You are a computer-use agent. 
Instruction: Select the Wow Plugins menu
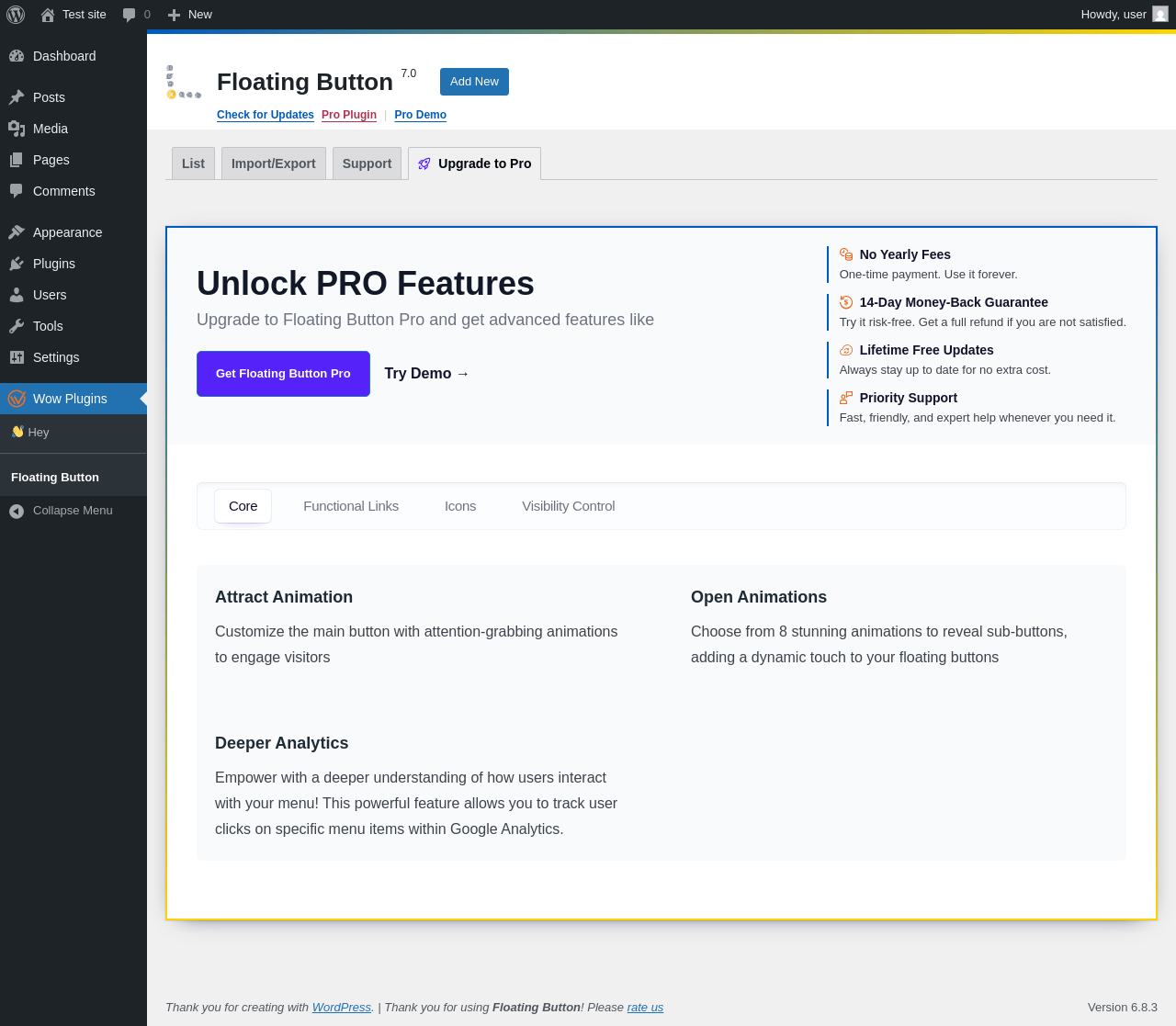pos(73,399)
